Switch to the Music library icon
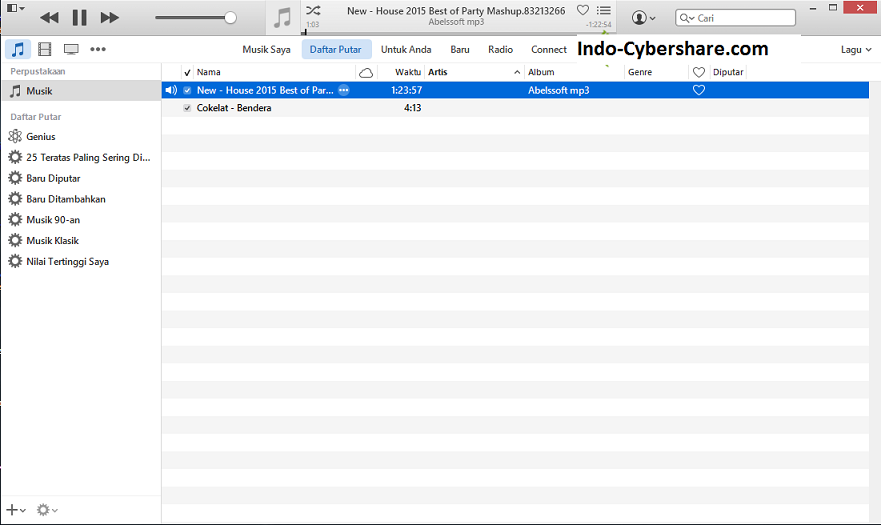 (18, 49)
